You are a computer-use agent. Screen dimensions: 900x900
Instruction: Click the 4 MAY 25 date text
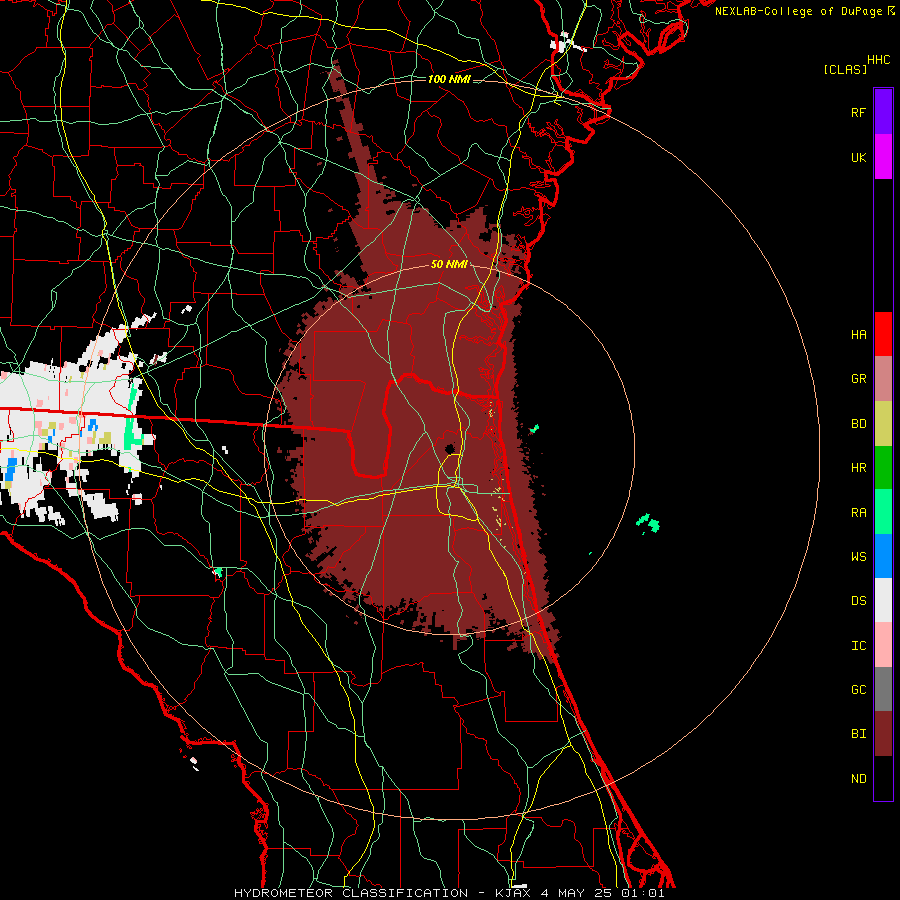pos(576,893)
